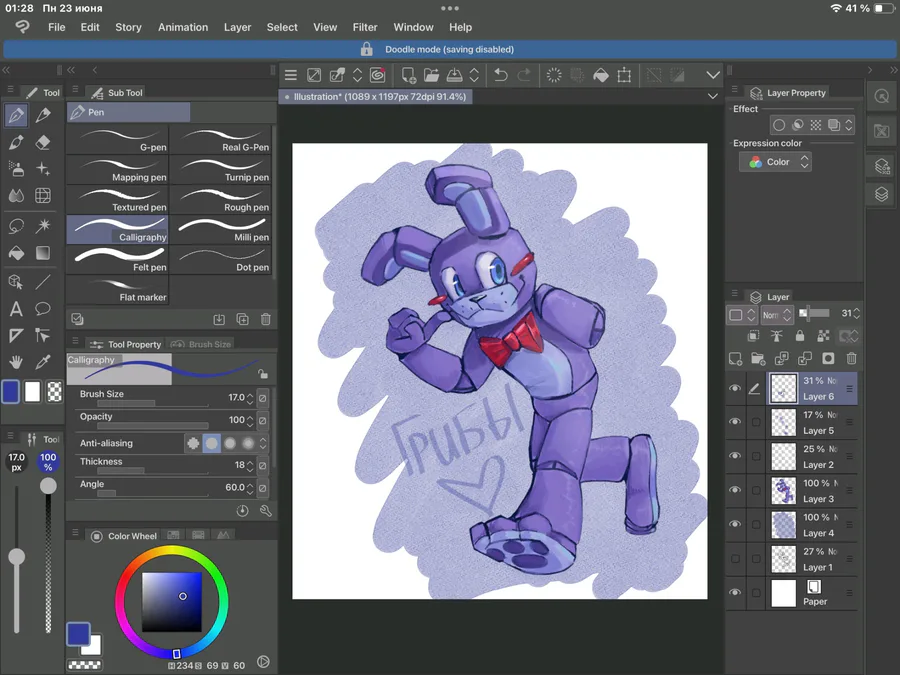Open the Edit menu
The image size is (900, 675).
[90, 27]
